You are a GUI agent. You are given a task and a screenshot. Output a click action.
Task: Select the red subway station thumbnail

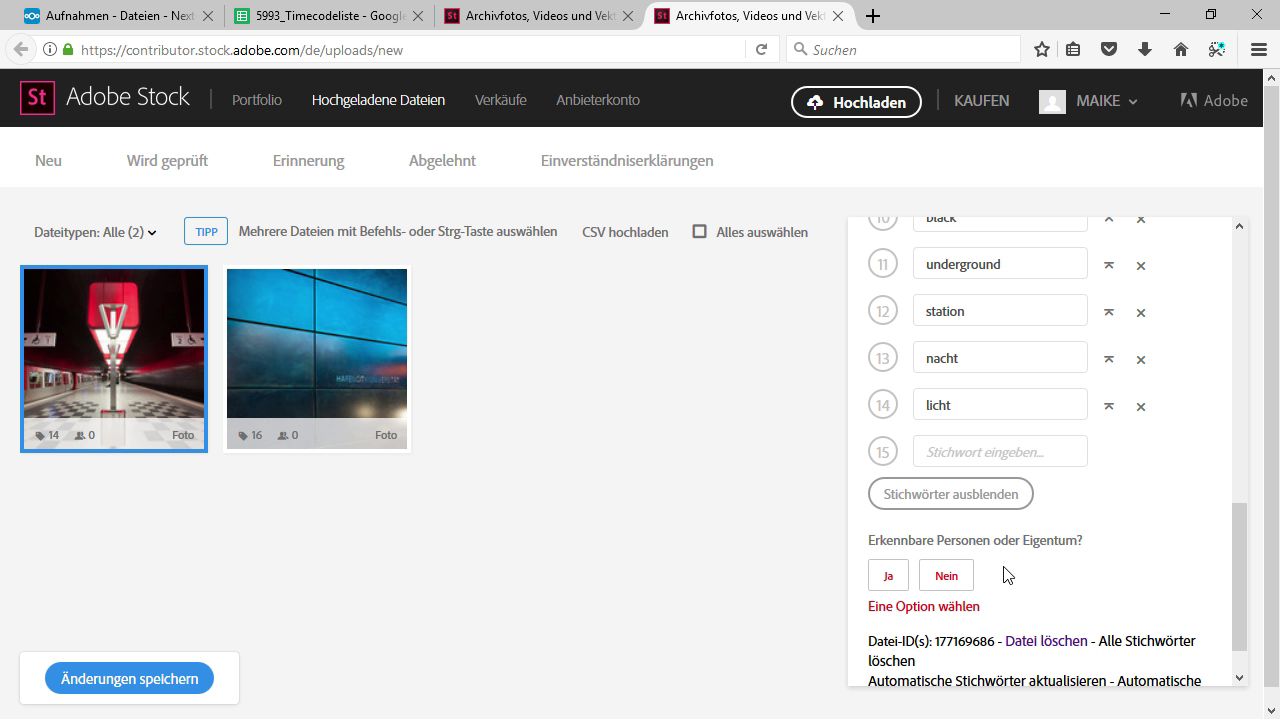coord(114,358)
